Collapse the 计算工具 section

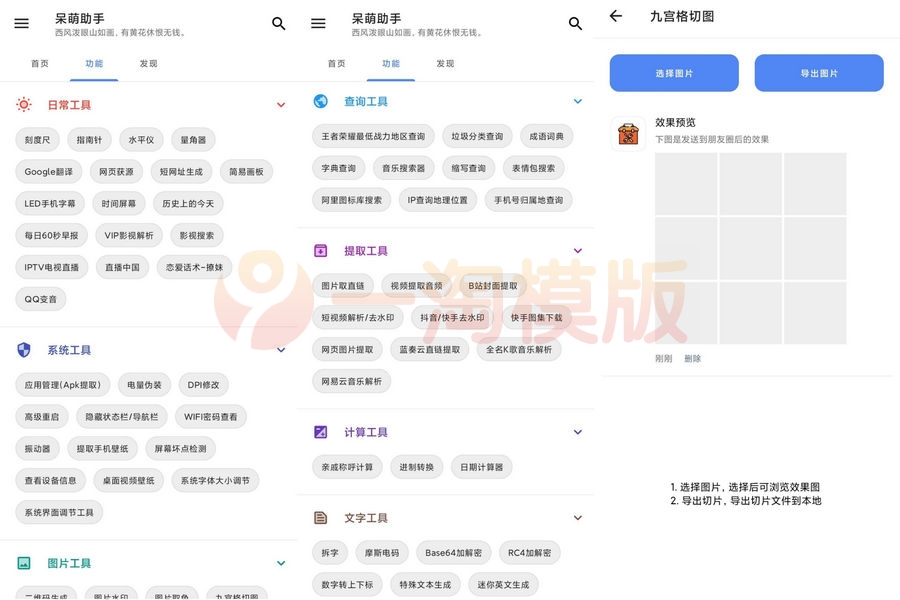pos(578,432)
